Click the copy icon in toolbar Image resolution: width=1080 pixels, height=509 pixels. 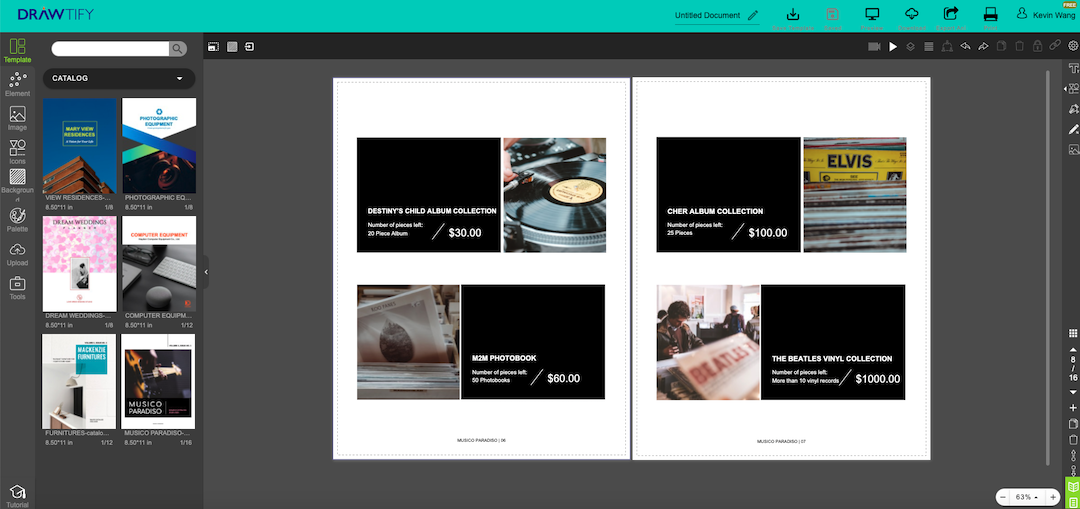click(1001, 47)
